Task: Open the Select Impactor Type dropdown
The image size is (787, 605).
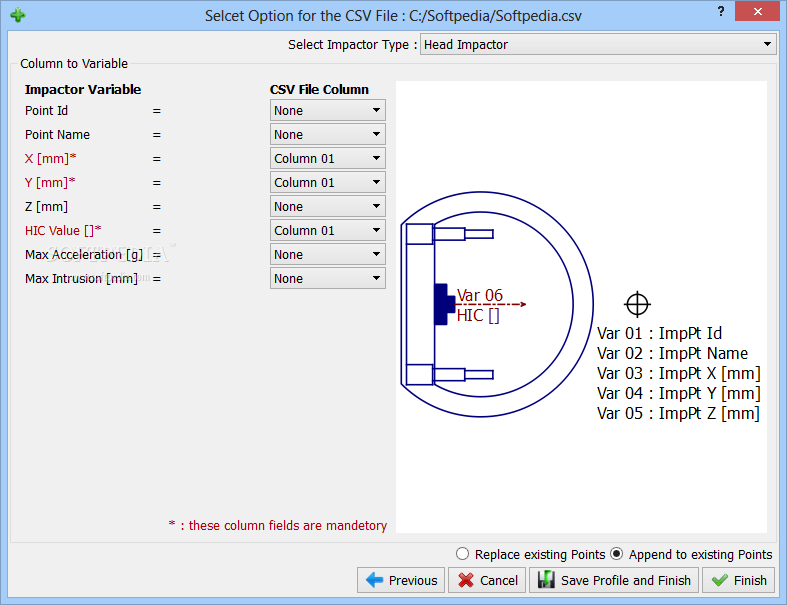Action: click(598, 45)
